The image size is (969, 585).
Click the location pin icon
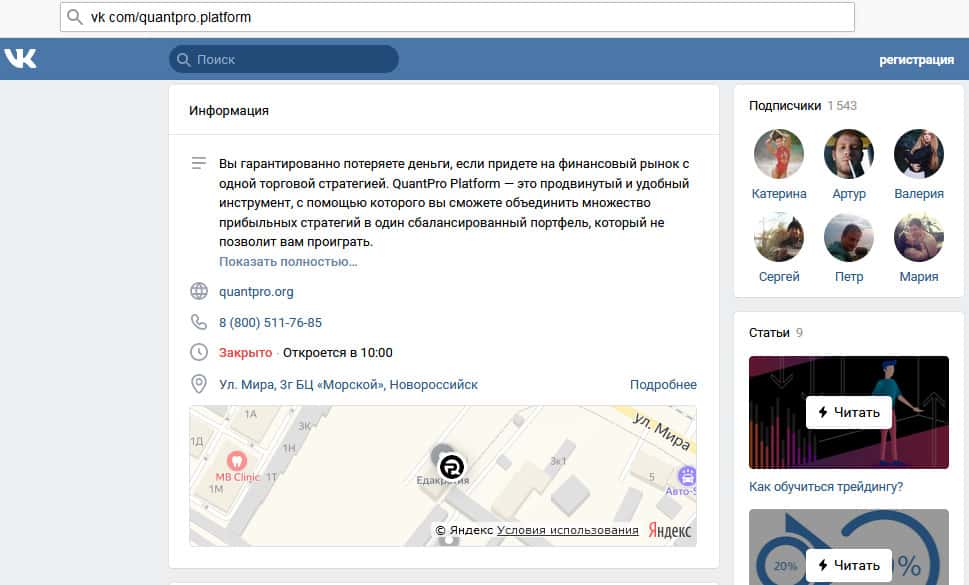[198, 384]
